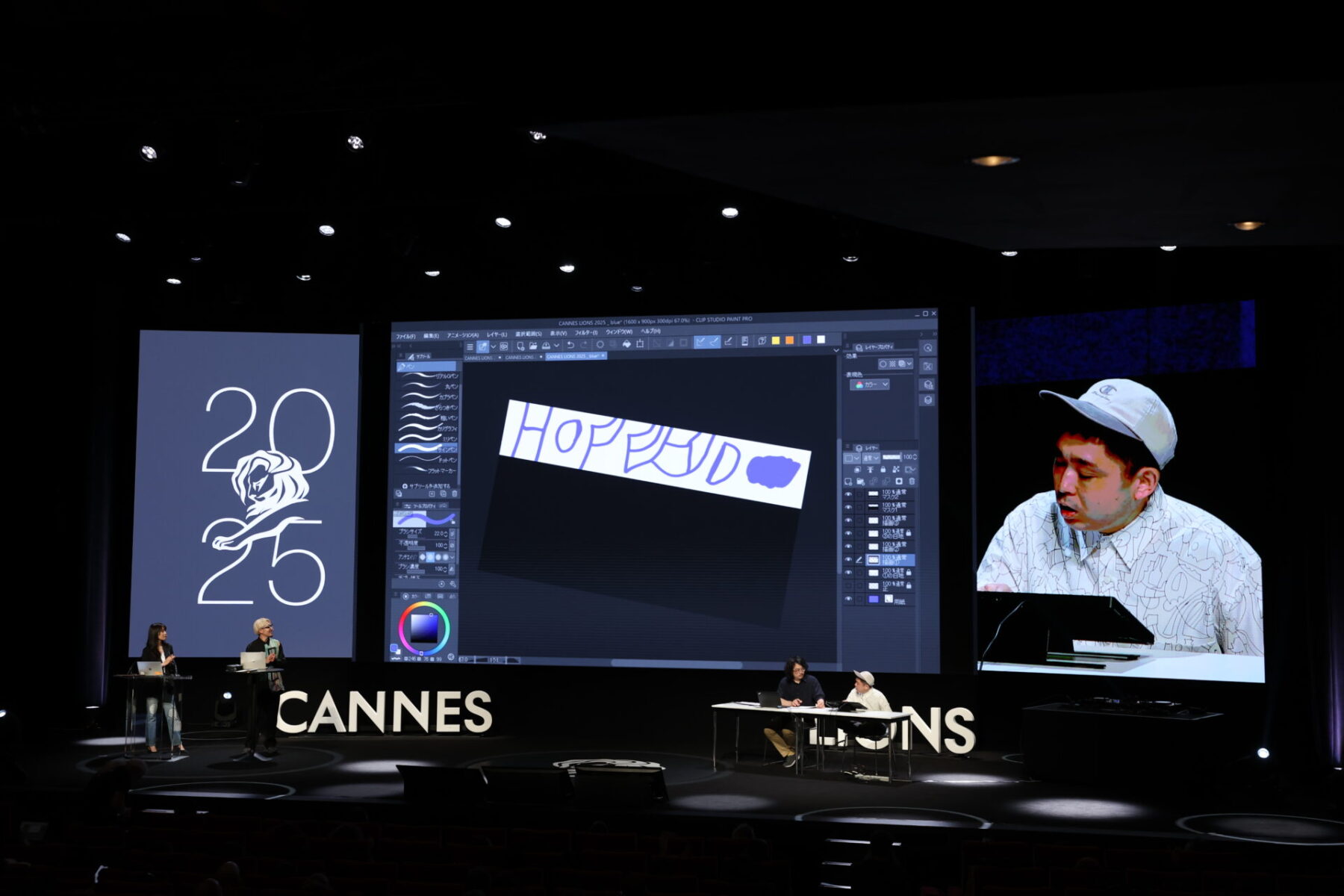Create a new raster layer in Layer panel
1344x896 pixels.
[848, 482]
